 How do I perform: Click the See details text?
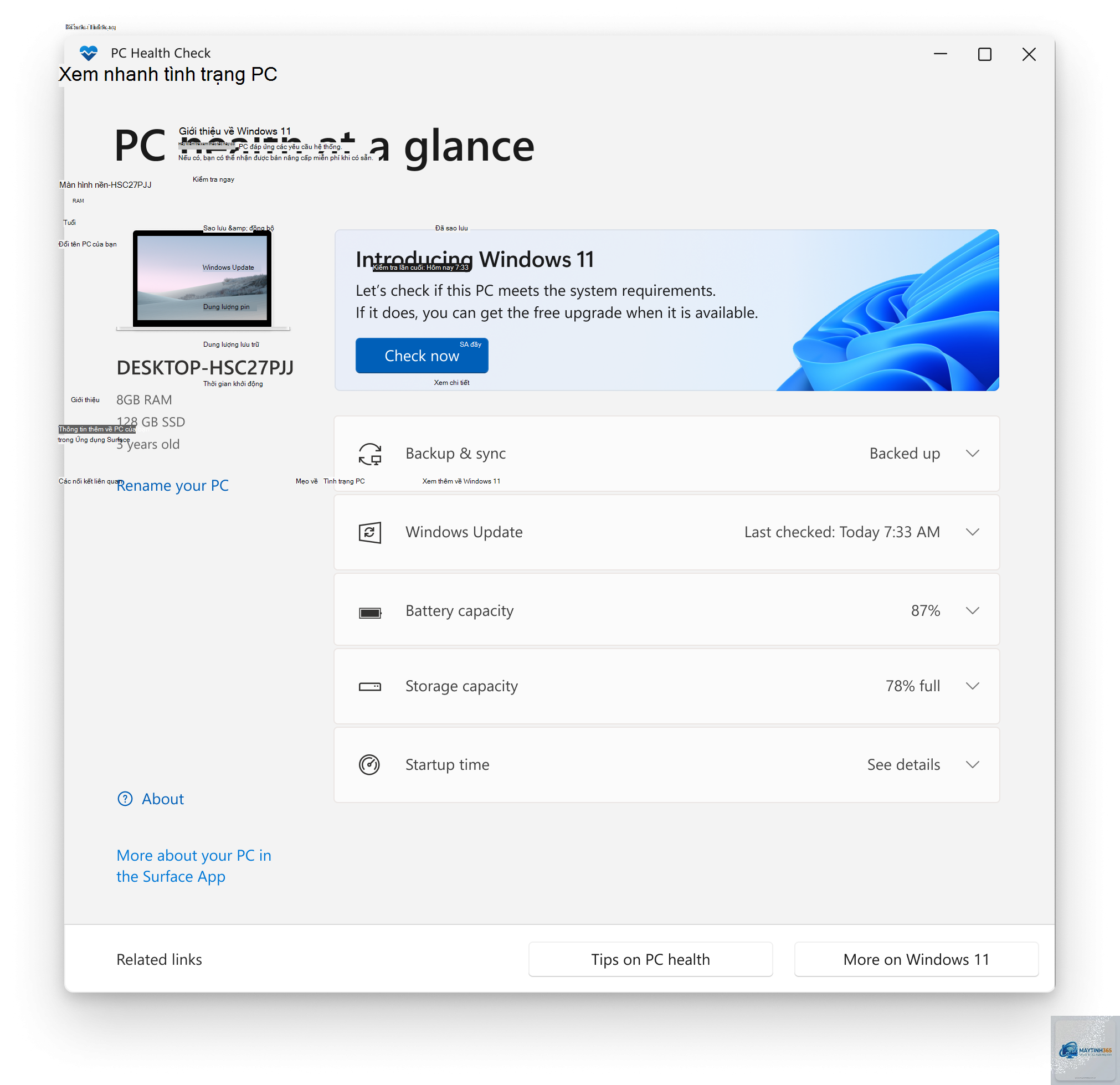pyautogui.click(x=903, y=764)
